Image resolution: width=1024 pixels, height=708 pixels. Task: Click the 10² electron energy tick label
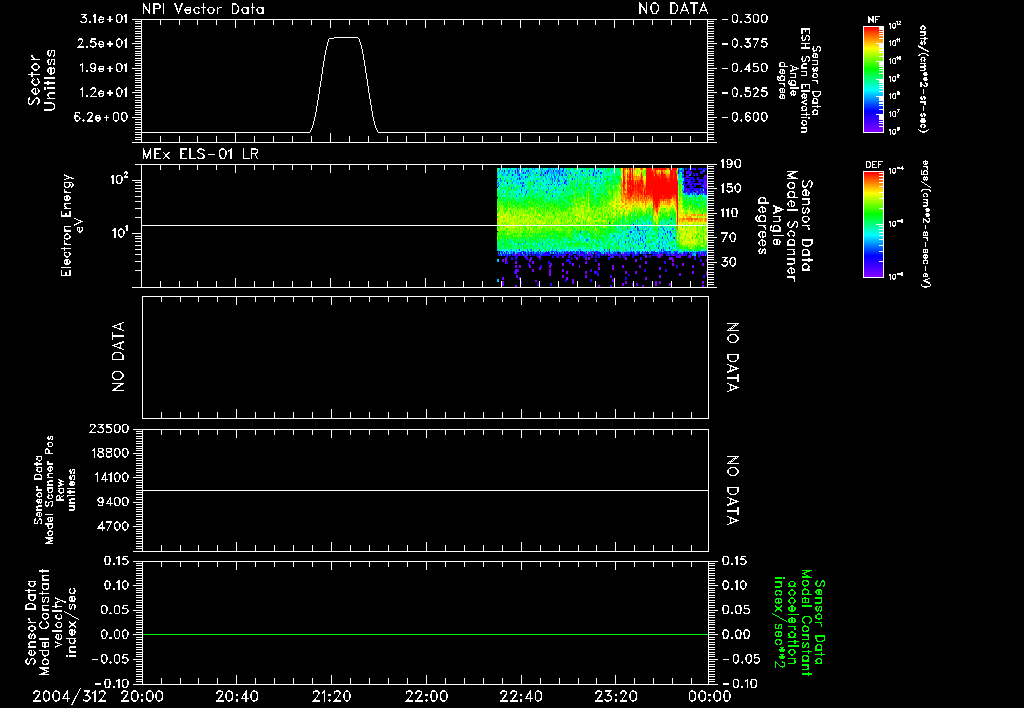point(120,179)
